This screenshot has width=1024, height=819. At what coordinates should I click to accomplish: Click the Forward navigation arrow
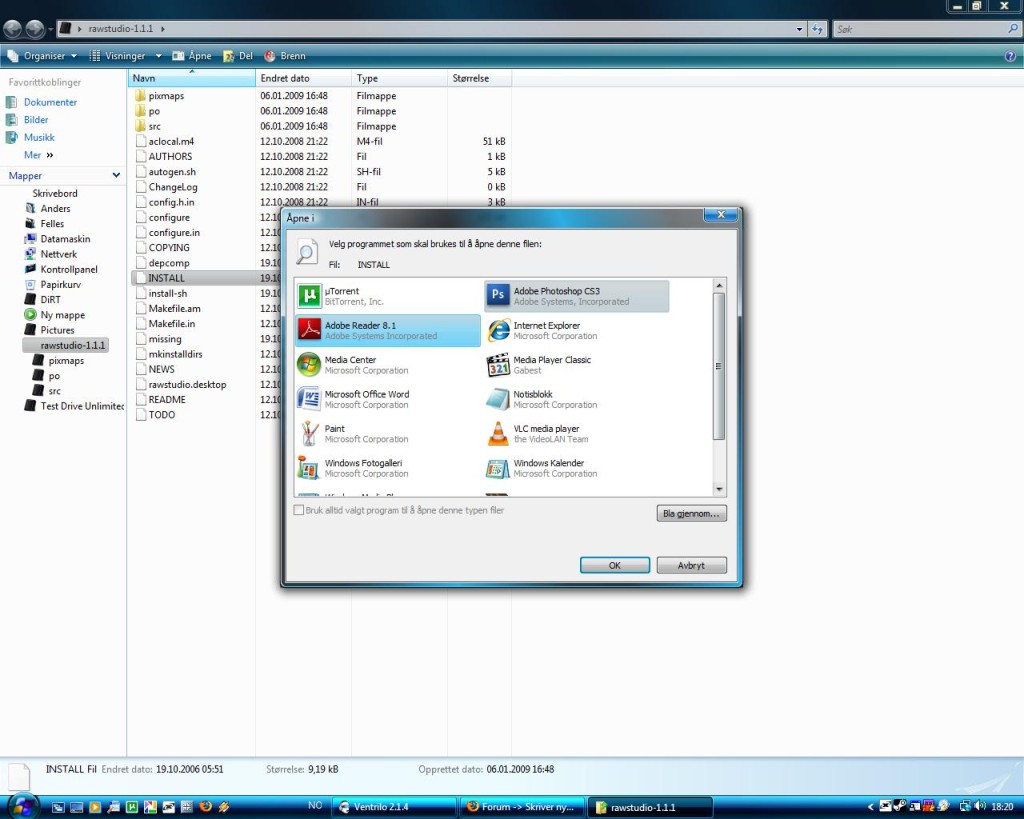[35, 29]
